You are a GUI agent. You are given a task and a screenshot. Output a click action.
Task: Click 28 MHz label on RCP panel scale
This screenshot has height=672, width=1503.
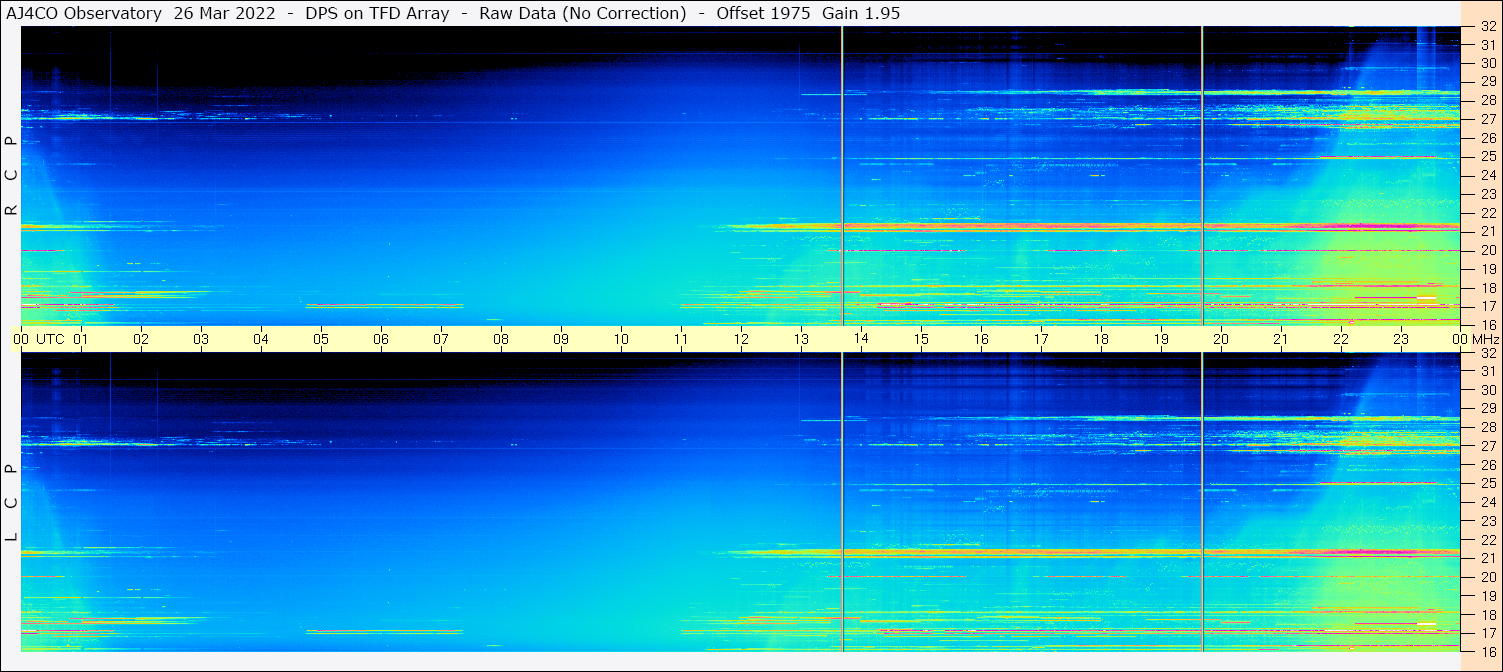pyautogui.click(x=1487, y=101)
